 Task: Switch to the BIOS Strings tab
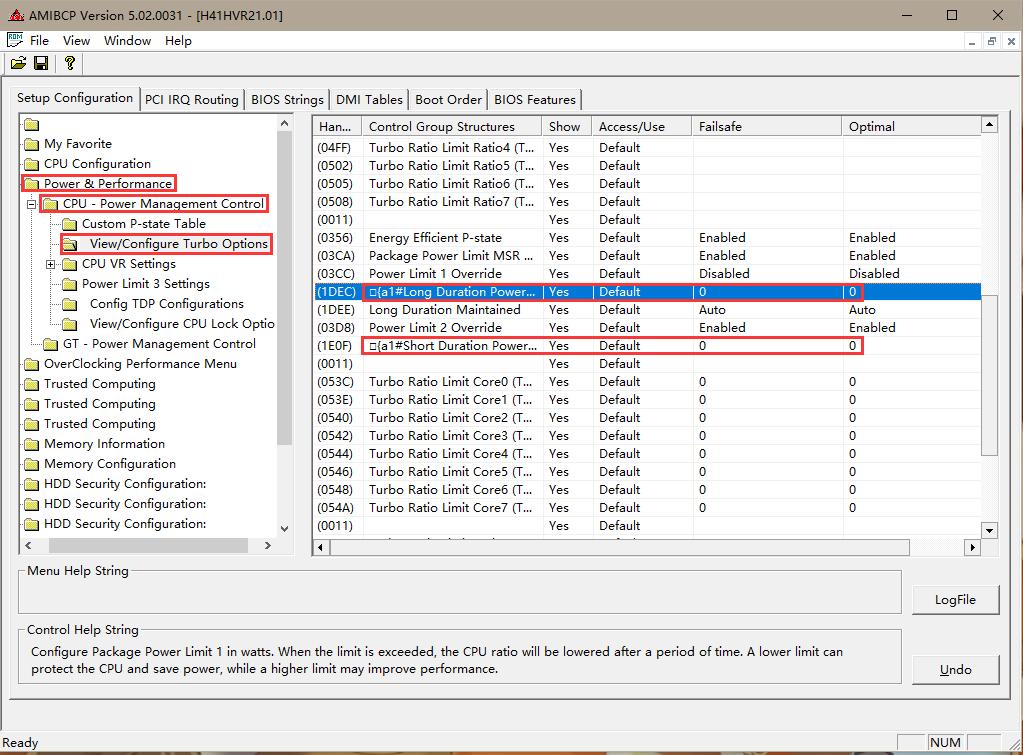287,99
